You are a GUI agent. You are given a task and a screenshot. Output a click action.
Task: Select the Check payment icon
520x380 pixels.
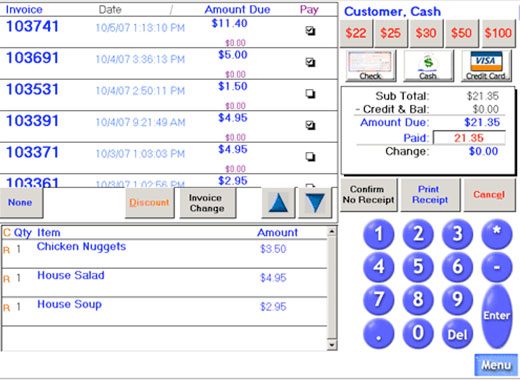tap(371, 66)
